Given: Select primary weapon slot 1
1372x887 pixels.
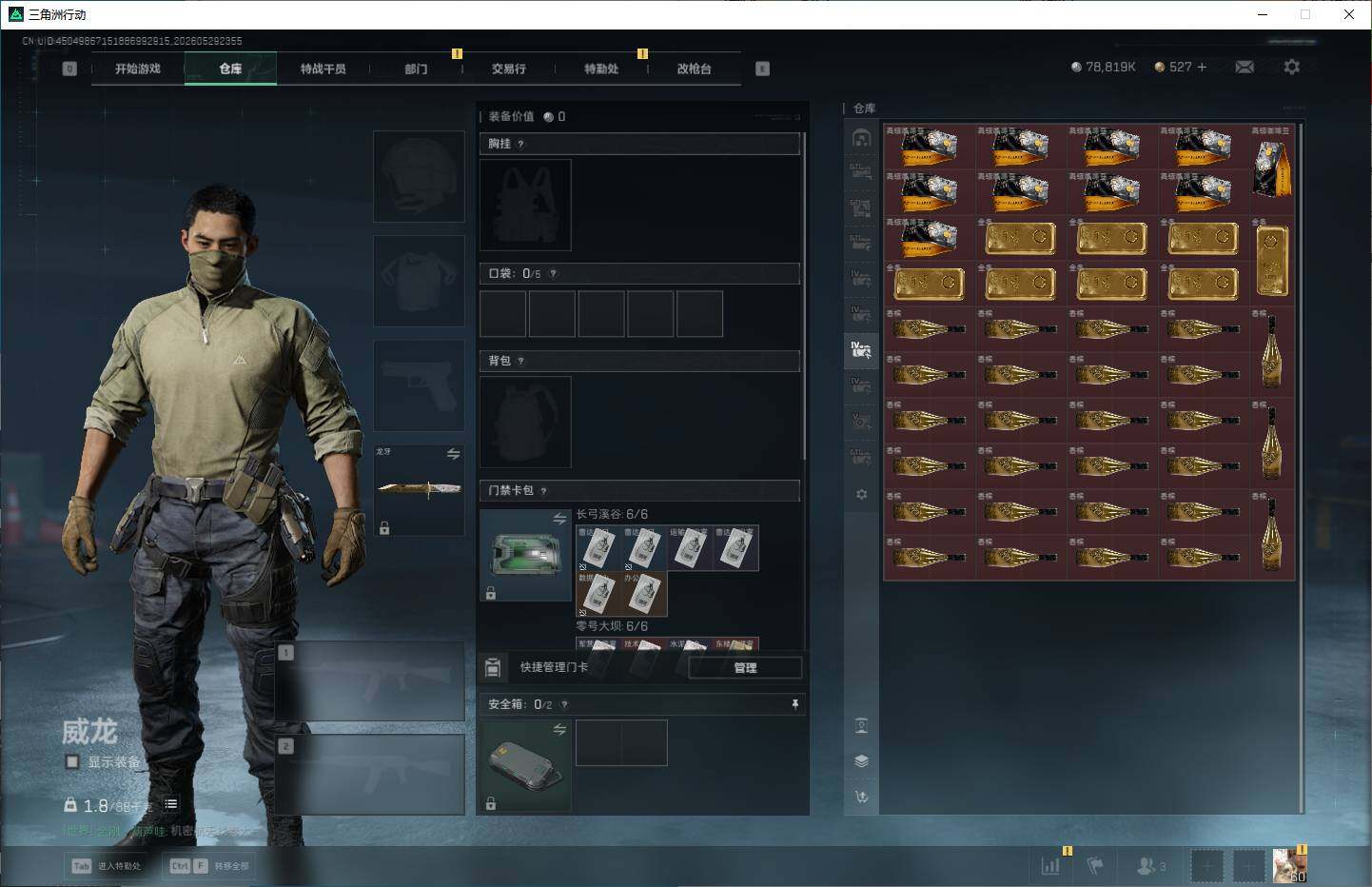Looking at the screenshot, I should (x=369, y=681).
